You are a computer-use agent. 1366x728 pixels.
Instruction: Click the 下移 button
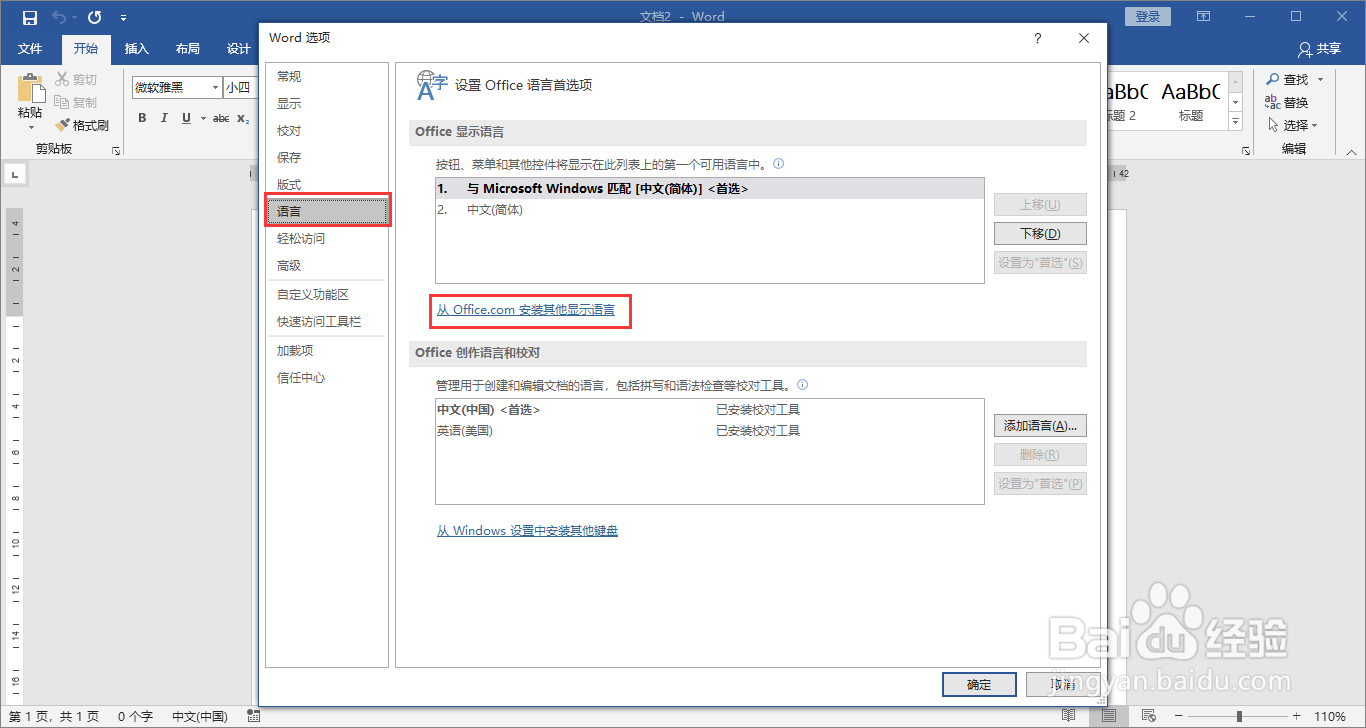1039,234
